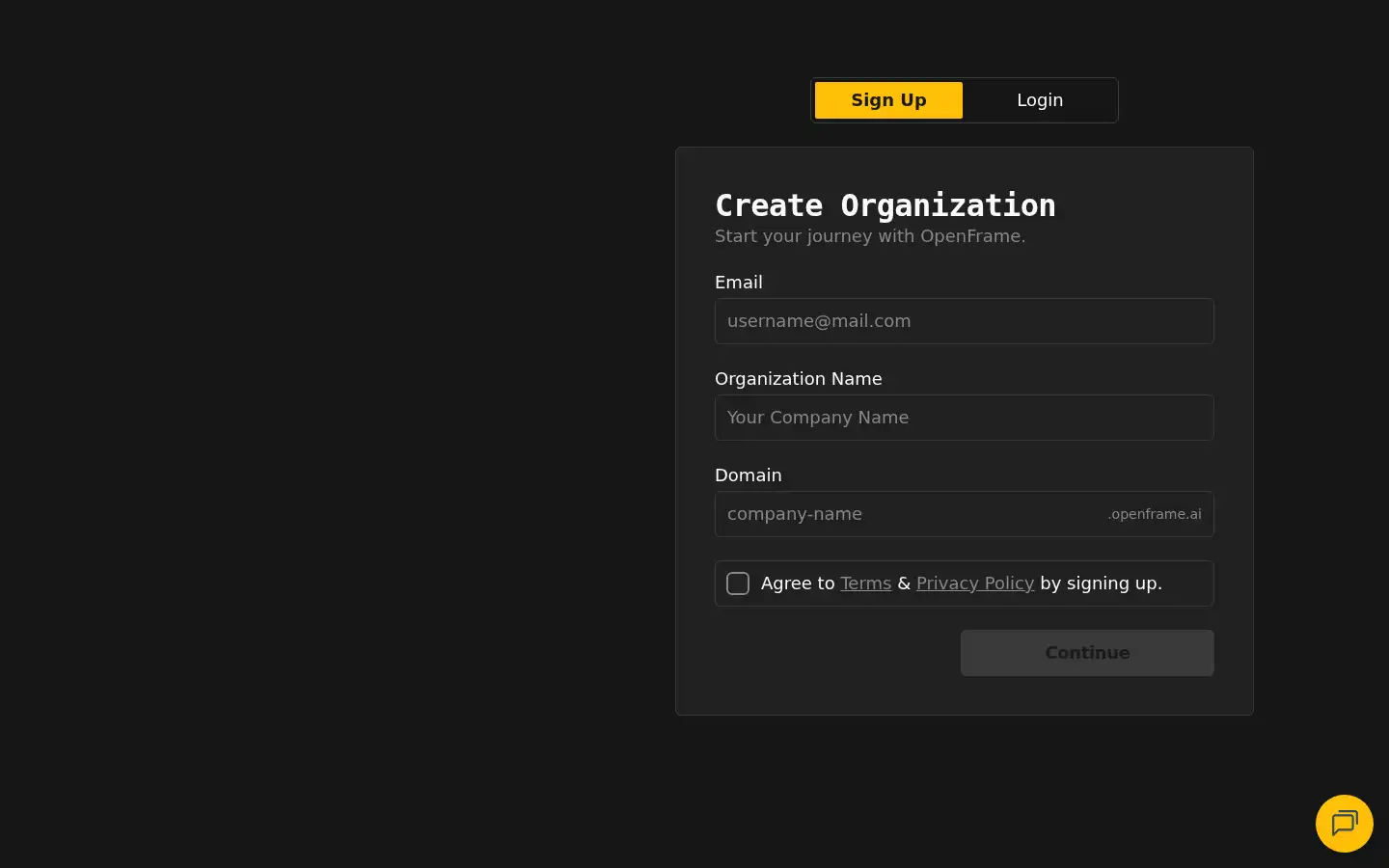1389x868 pixels.
Task: Click the Email input field
Action: click(x=964, y=321)
